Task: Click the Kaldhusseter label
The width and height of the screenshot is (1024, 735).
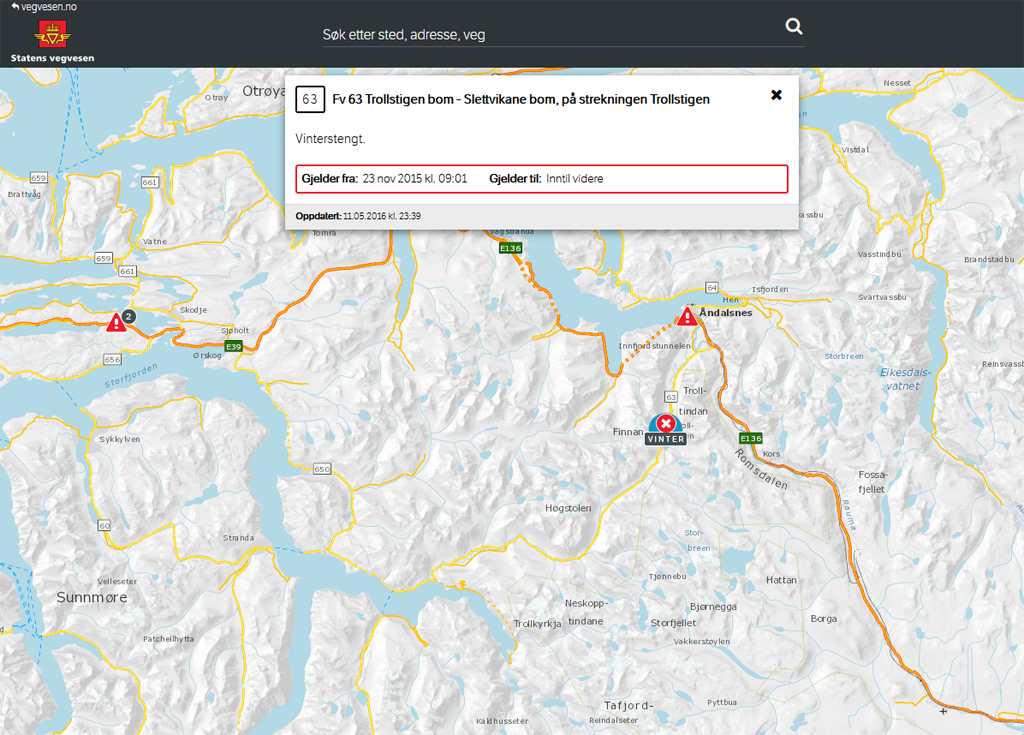Action: 502,721
